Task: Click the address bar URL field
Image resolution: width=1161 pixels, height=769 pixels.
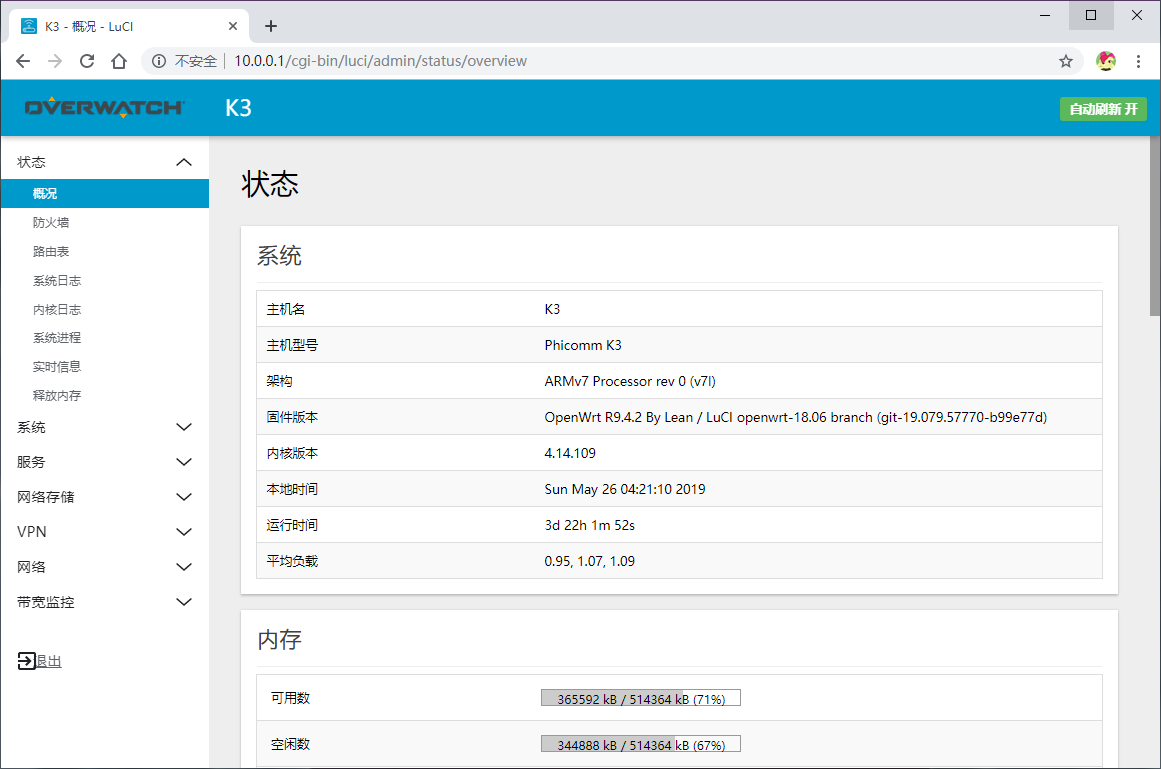Action: tap(600, 61)
